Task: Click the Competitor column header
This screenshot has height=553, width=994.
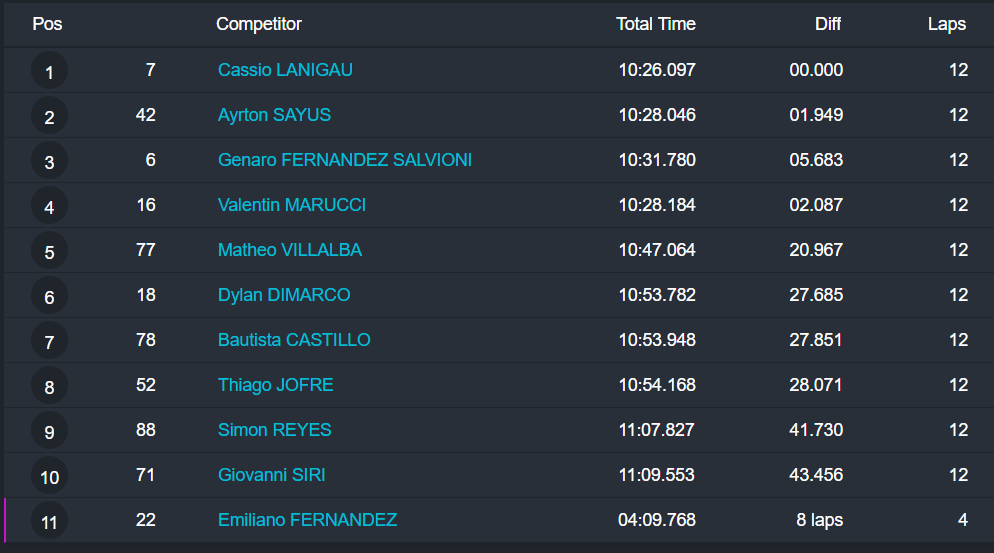Action: [258, 24]
